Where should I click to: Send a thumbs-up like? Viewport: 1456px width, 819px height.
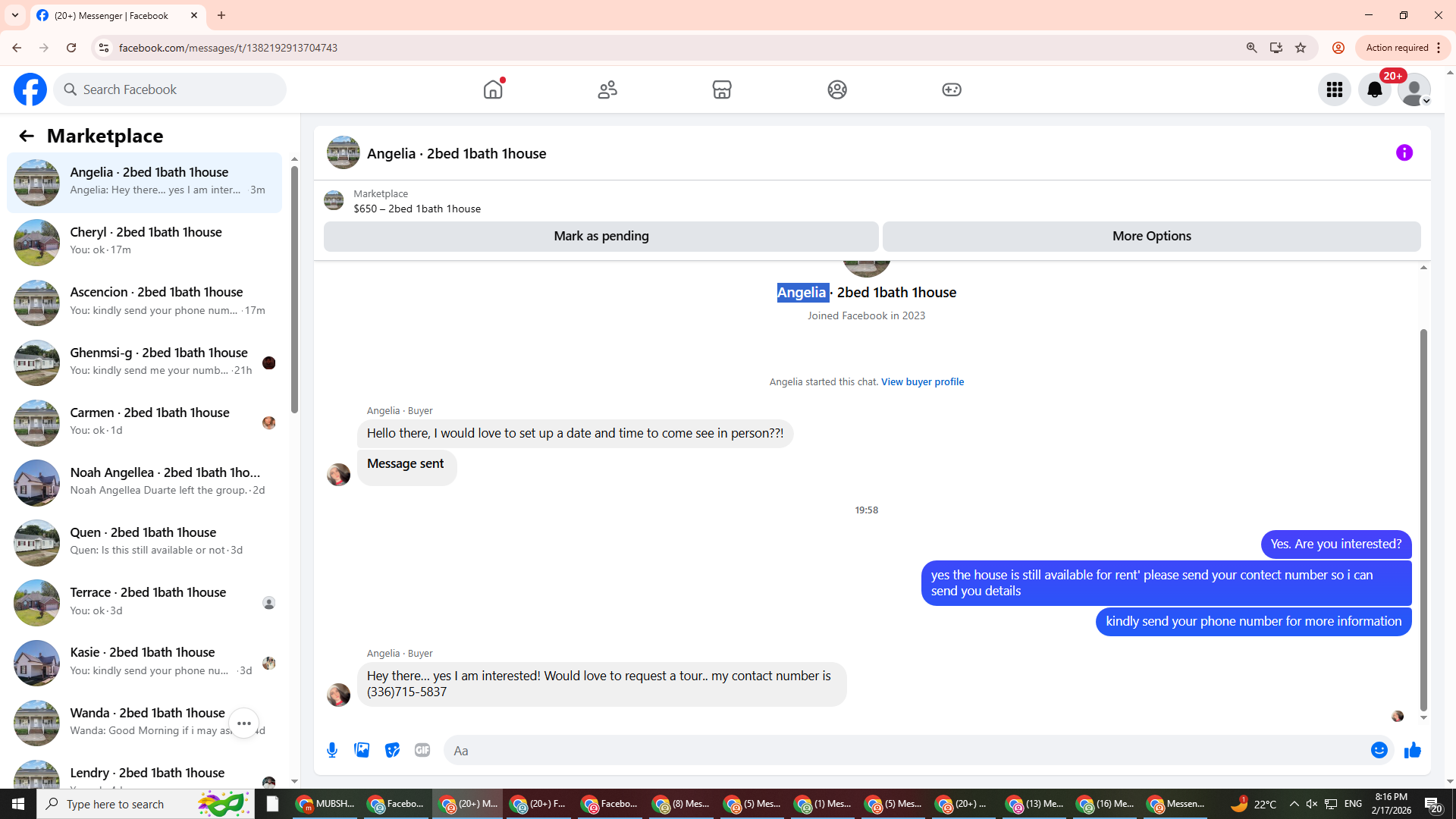click(x=1412, y=751)
